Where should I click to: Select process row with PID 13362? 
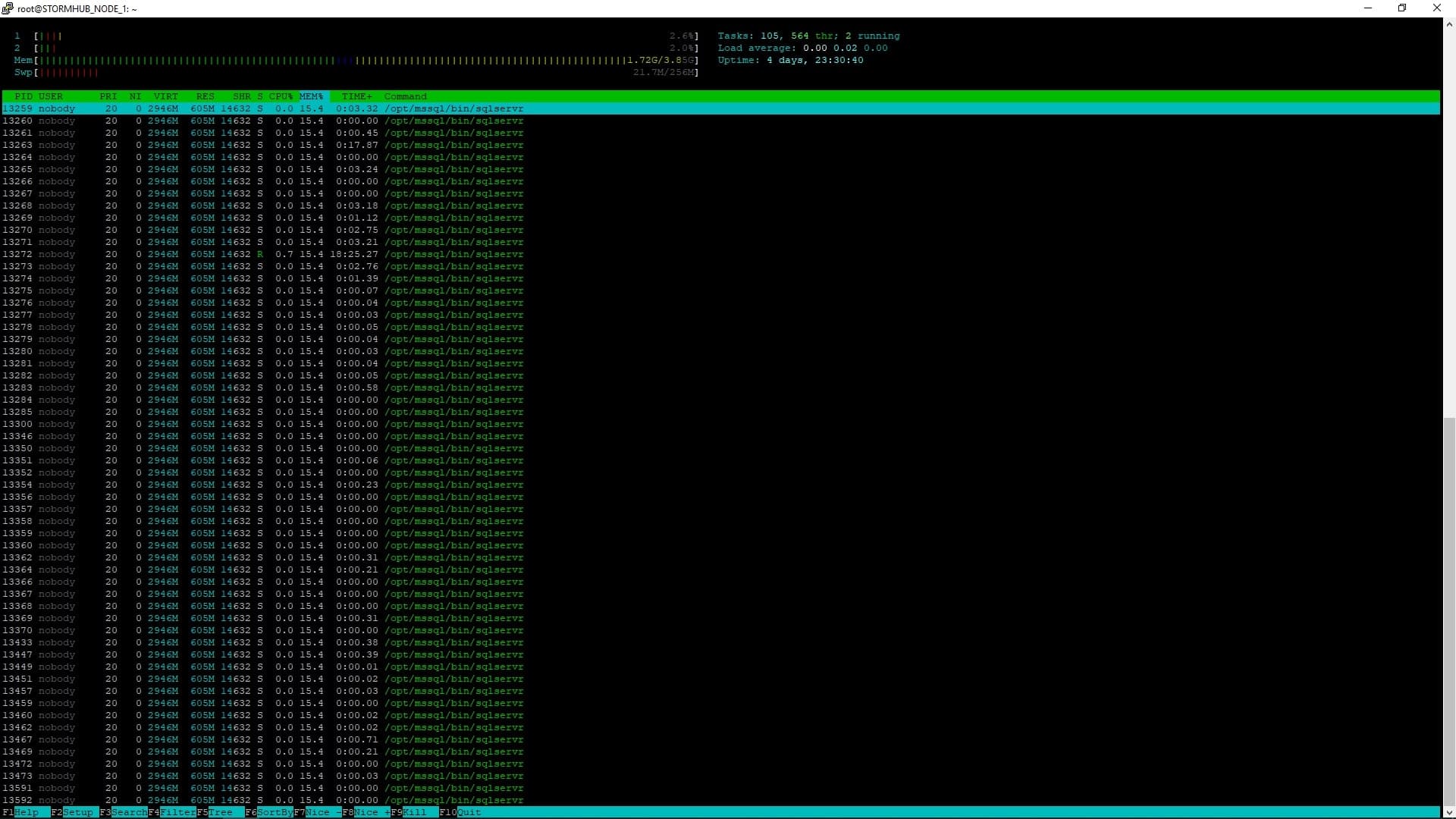pos(263,557)
